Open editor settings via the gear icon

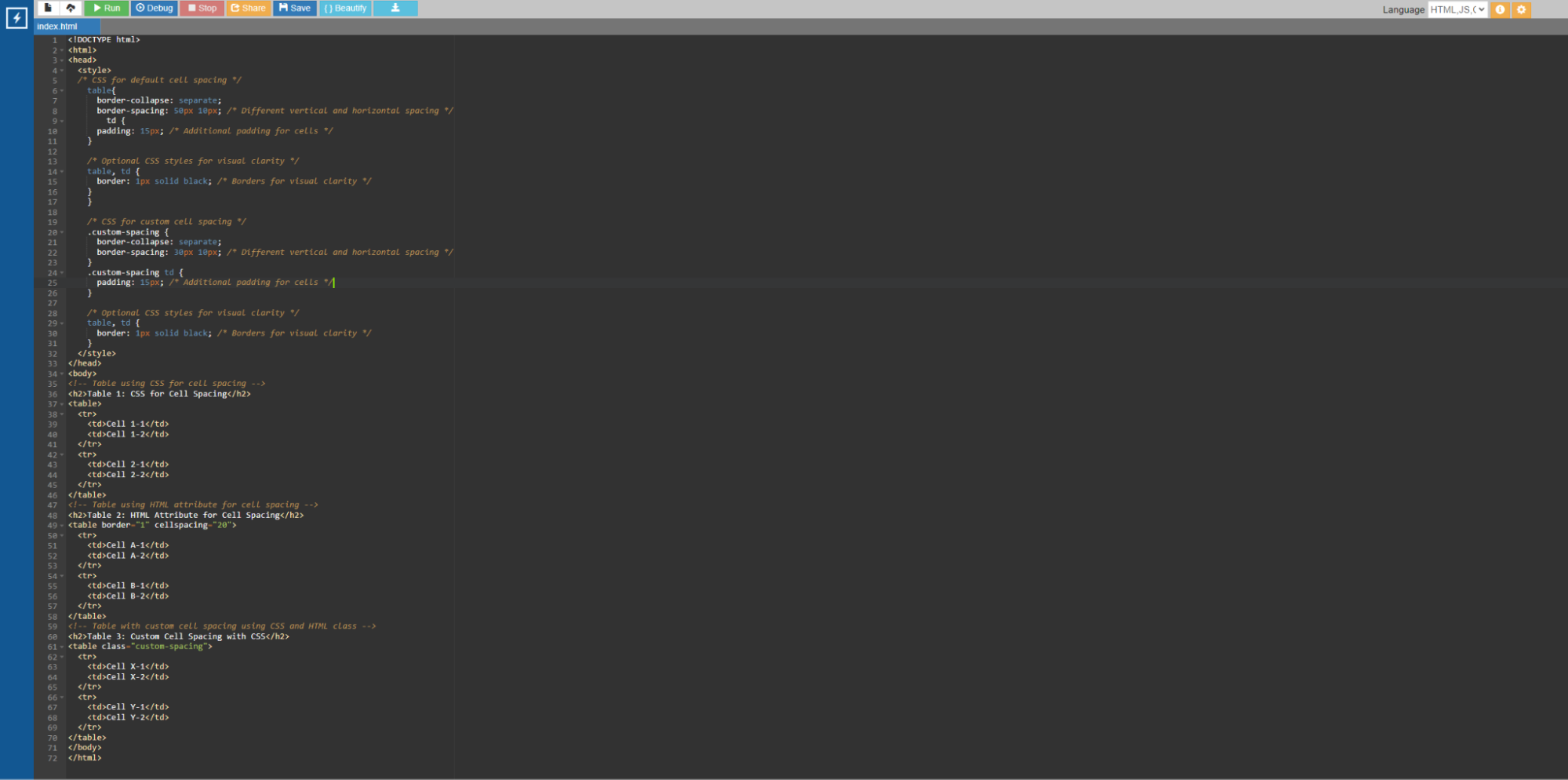tap(1521, 9)
